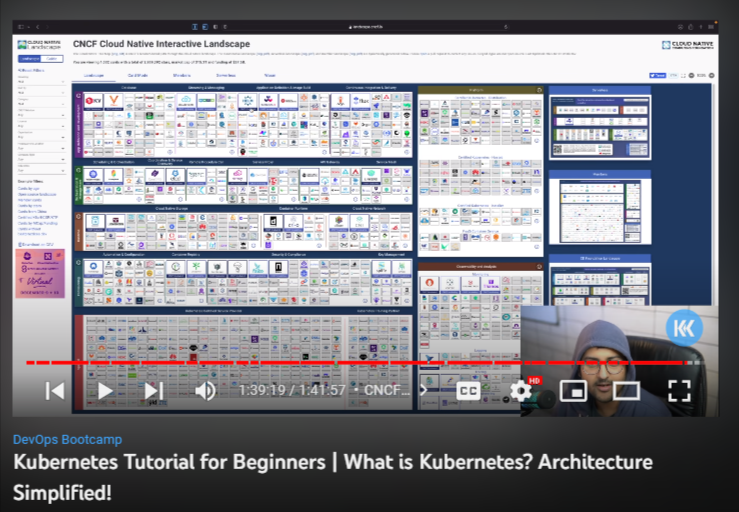Open the Cards from China example filter
This screenshot has height=512, width=739.
pyautogui.click(x=32, y=212)
